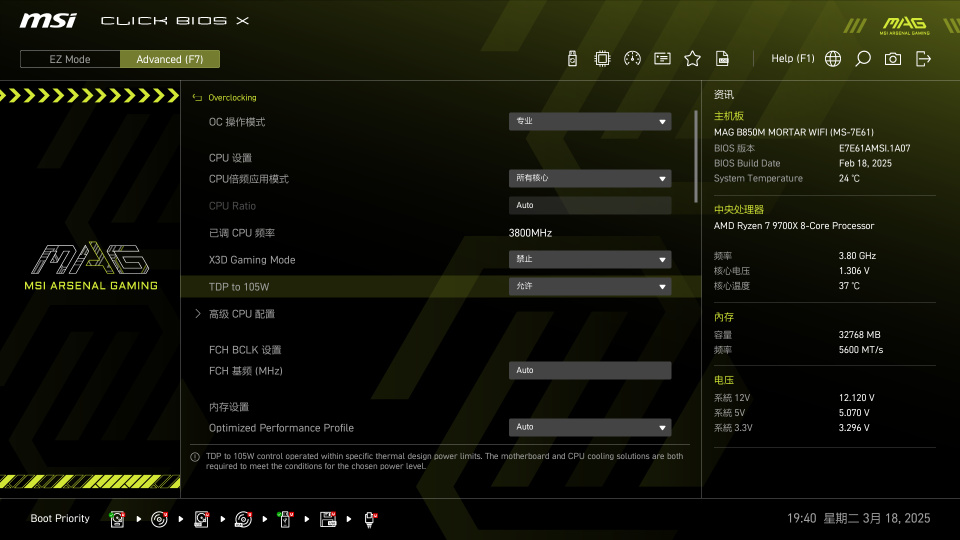Open Favorites star icon
960x540 pixels.
tap(692, 59)
